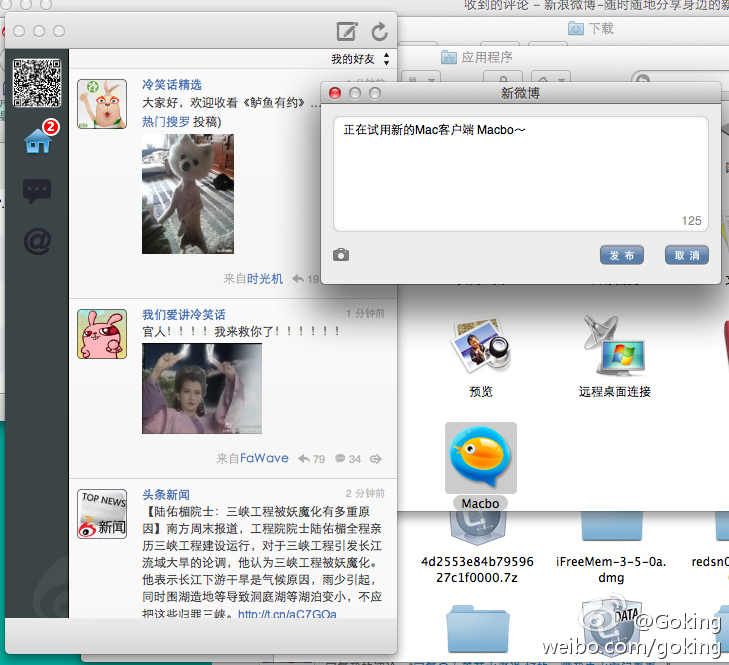Close the 新微博 compose window
The height and width of the screenshot is (665, 729).
pos(335,93)
